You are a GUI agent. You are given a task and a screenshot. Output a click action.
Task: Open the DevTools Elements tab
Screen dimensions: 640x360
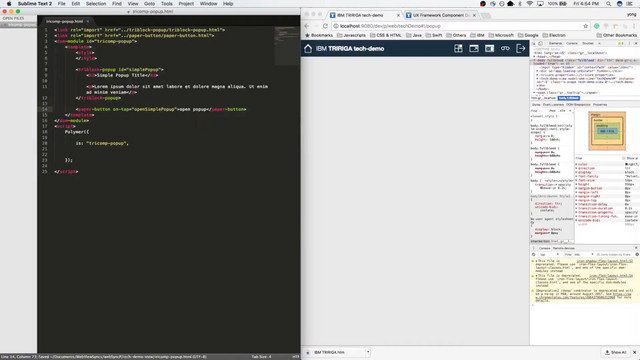(x=555, y=43)
